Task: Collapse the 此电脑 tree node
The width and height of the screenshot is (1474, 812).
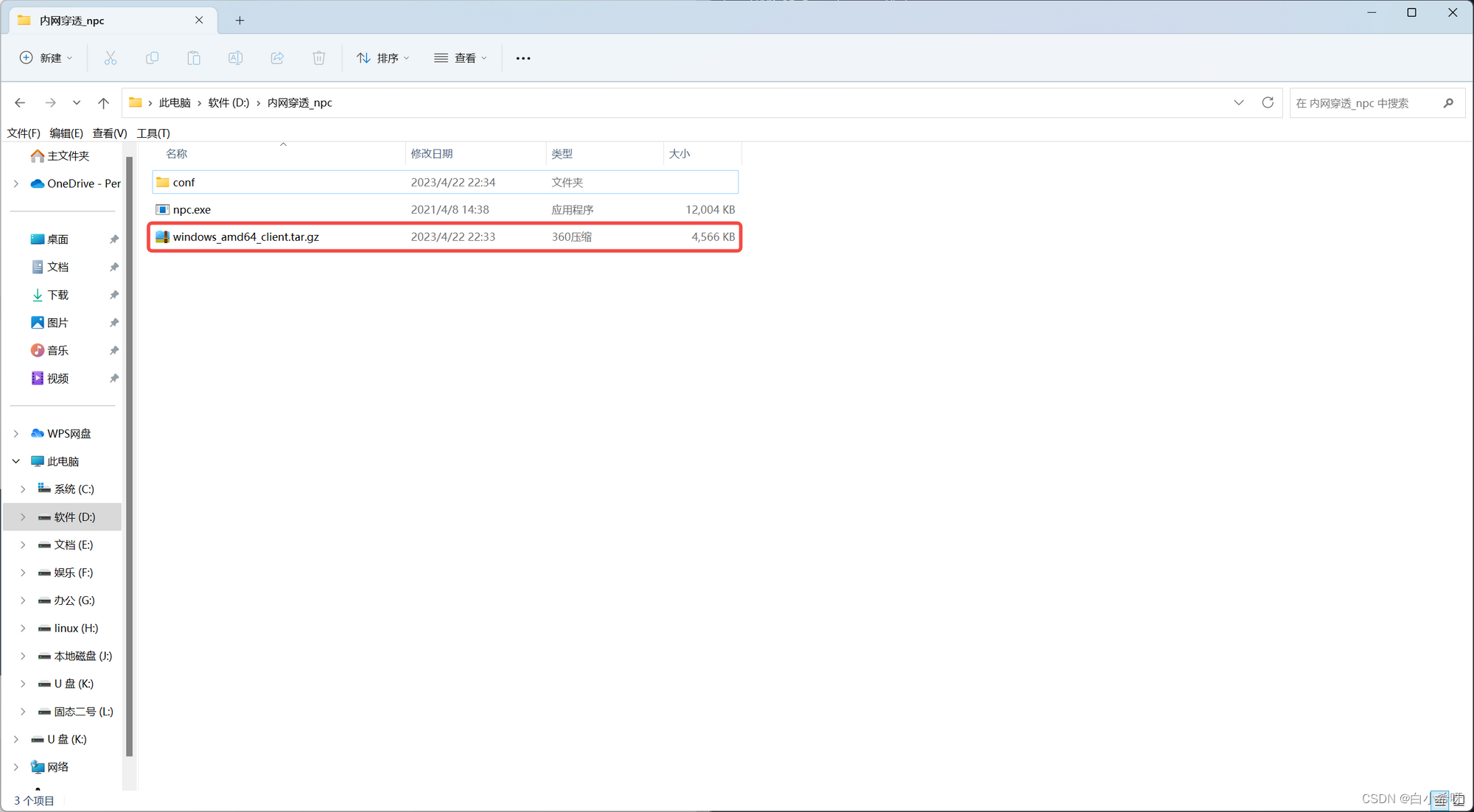Action: (x=16, y=461)
